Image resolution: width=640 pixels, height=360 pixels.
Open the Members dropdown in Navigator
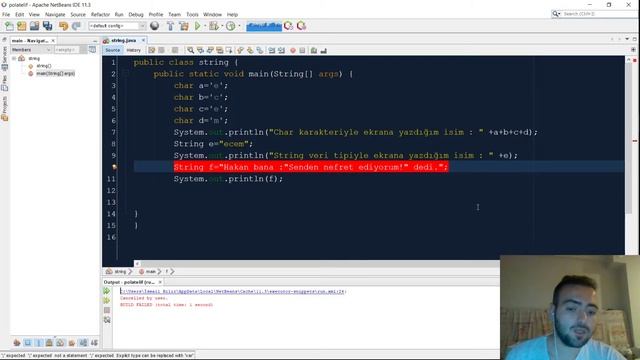click(x=31, y=50)
